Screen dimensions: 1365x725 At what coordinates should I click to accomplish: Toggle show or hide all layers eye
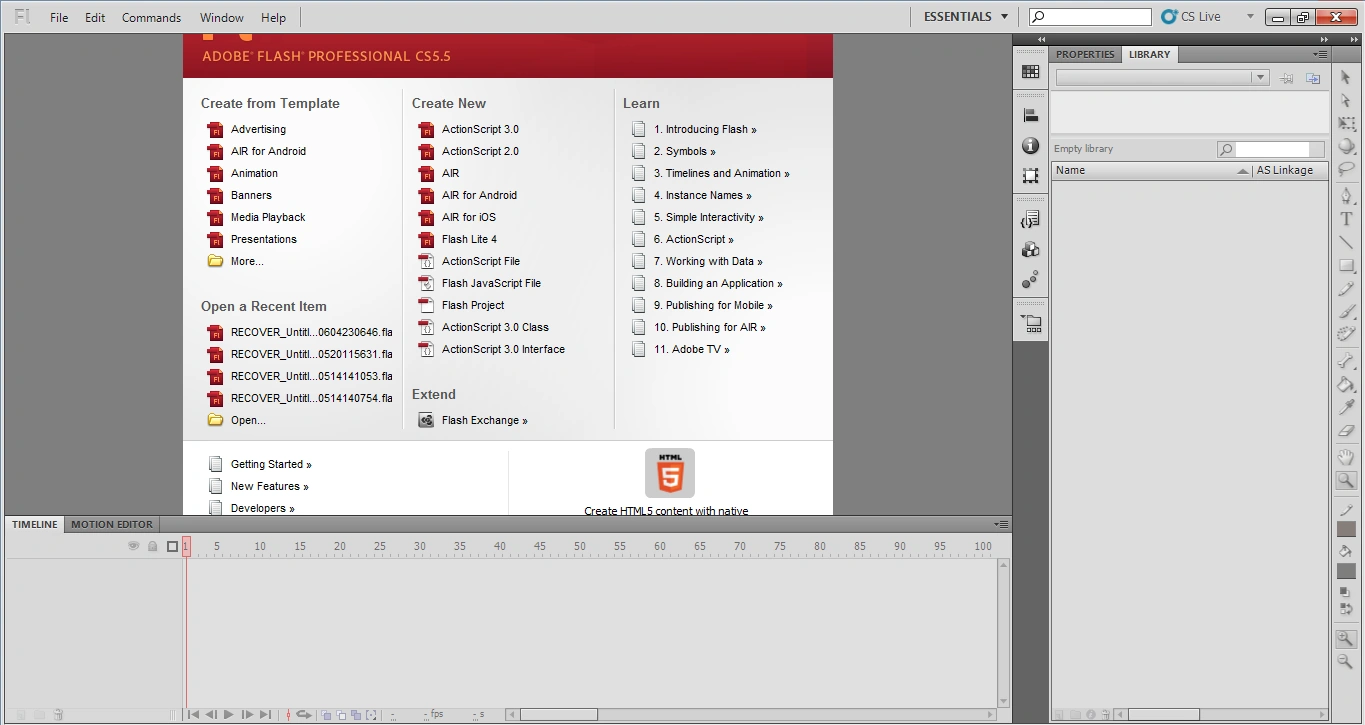tap(133, 546)
